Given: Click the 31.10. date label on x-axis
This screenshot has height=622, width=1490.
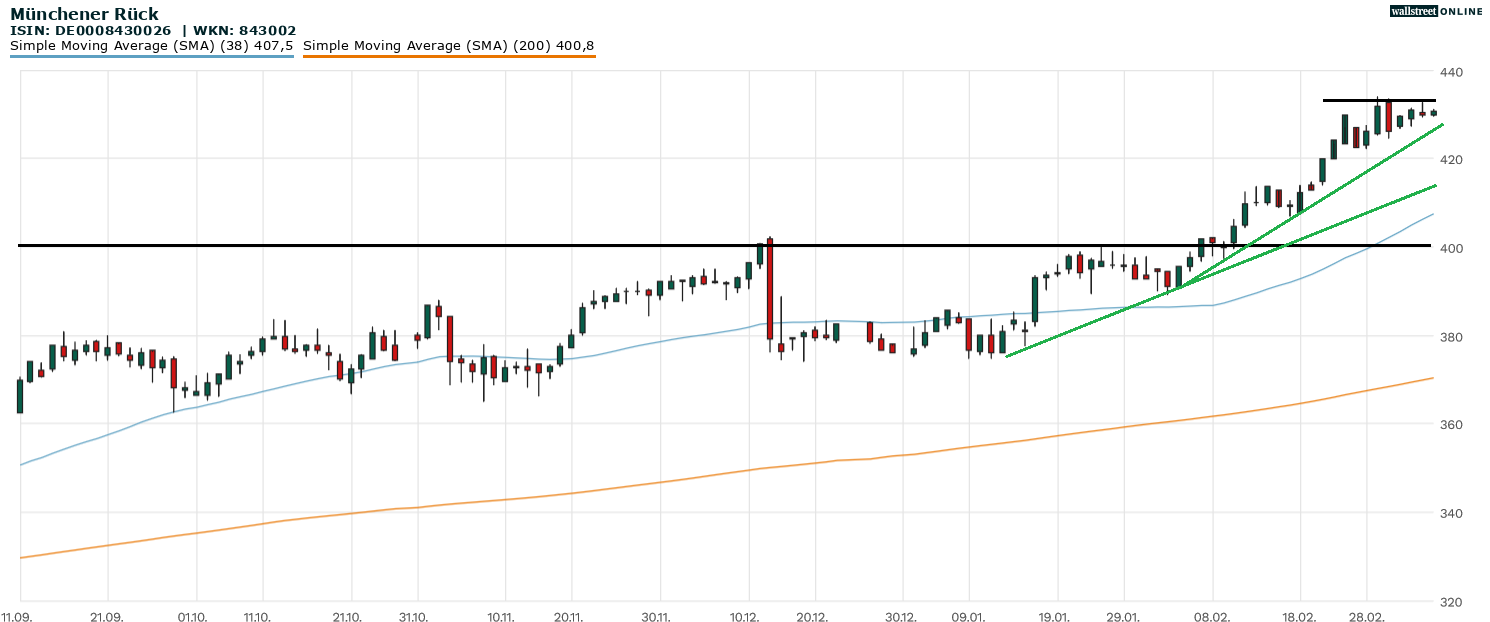Looking at the screenshot, I should tap(414, 617).
